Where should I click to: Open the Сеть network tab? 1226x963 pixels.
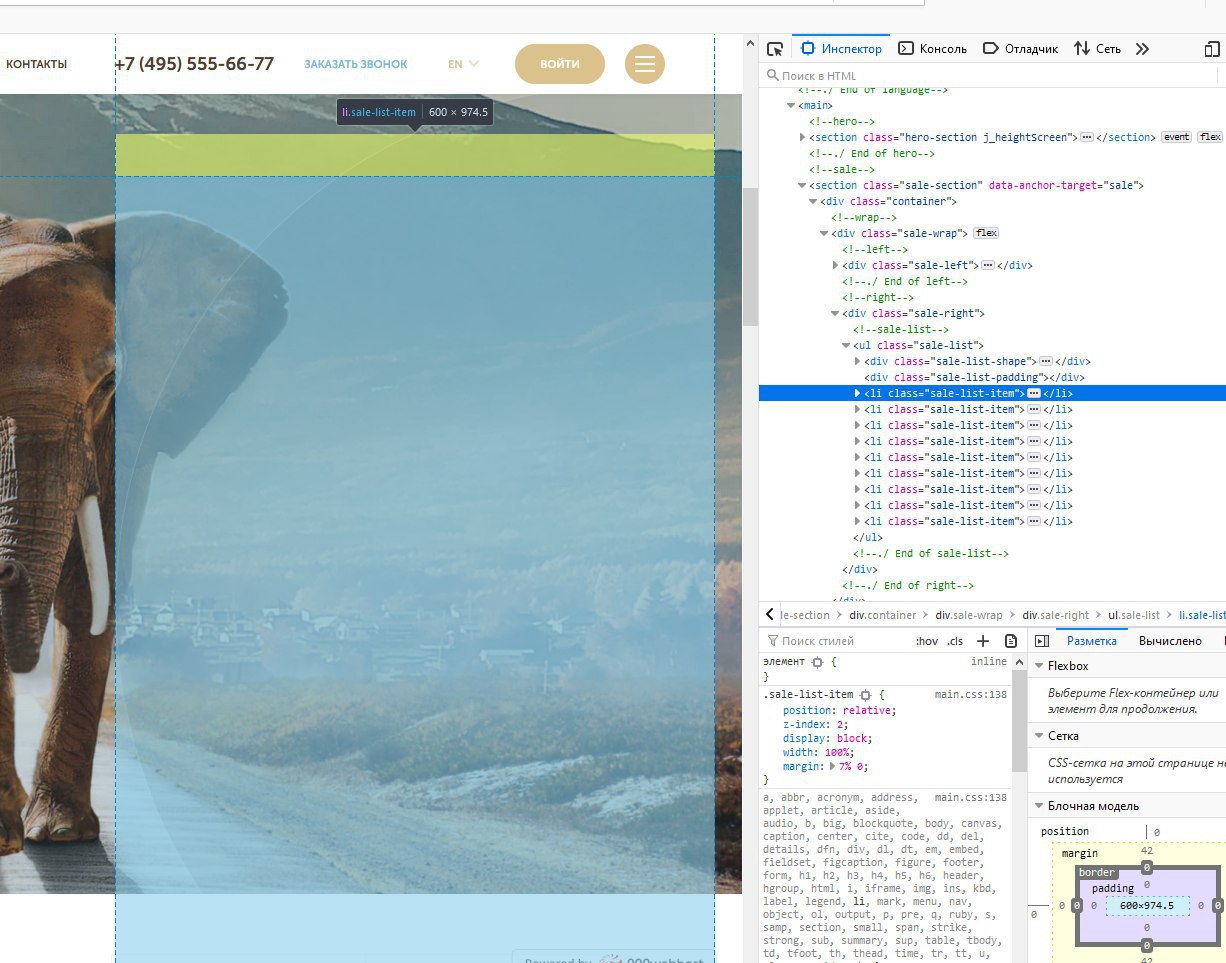pyautogui.click(x=1097, y=48)
